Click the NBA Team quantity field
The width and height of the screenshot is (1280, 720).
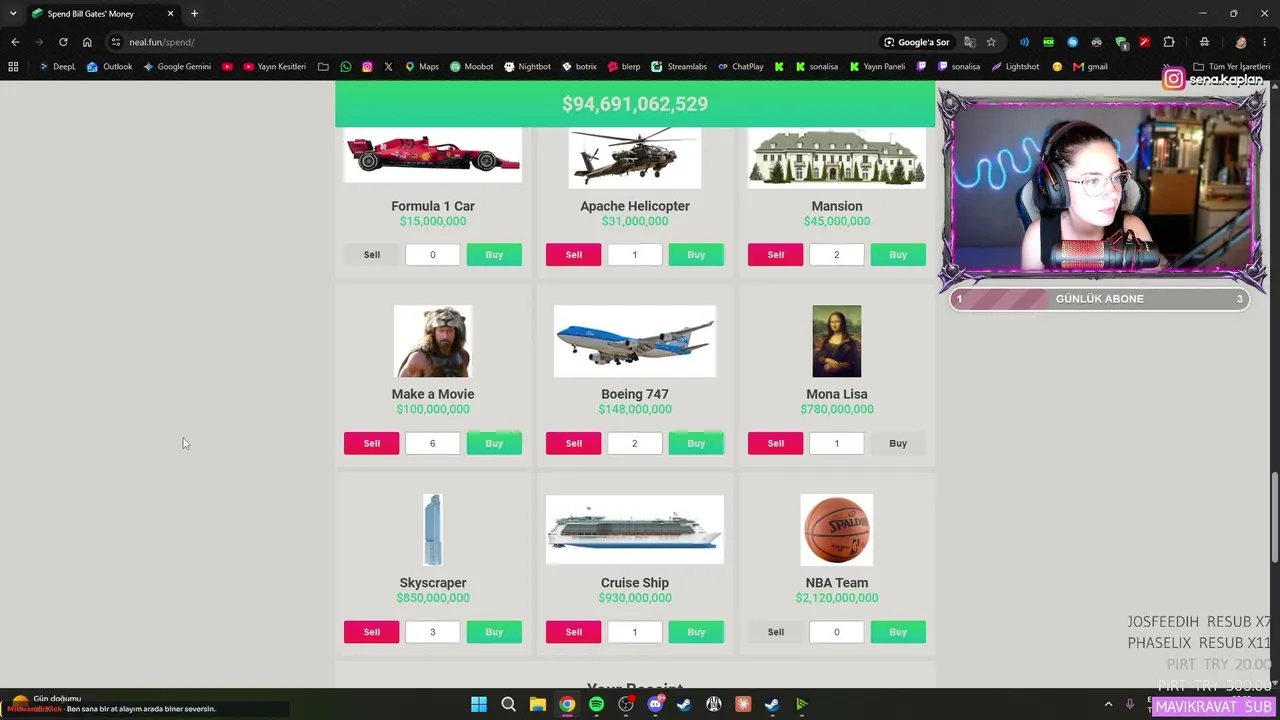coord(837,632)
